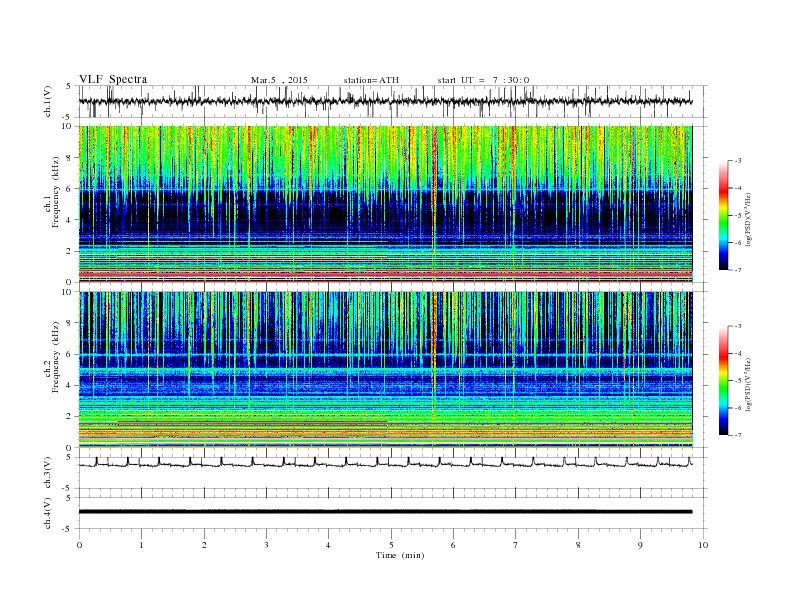The width and height of the screenshot is (792, 612).
Task: Click the "station=ATH" header text
Action: click(371, 80)
